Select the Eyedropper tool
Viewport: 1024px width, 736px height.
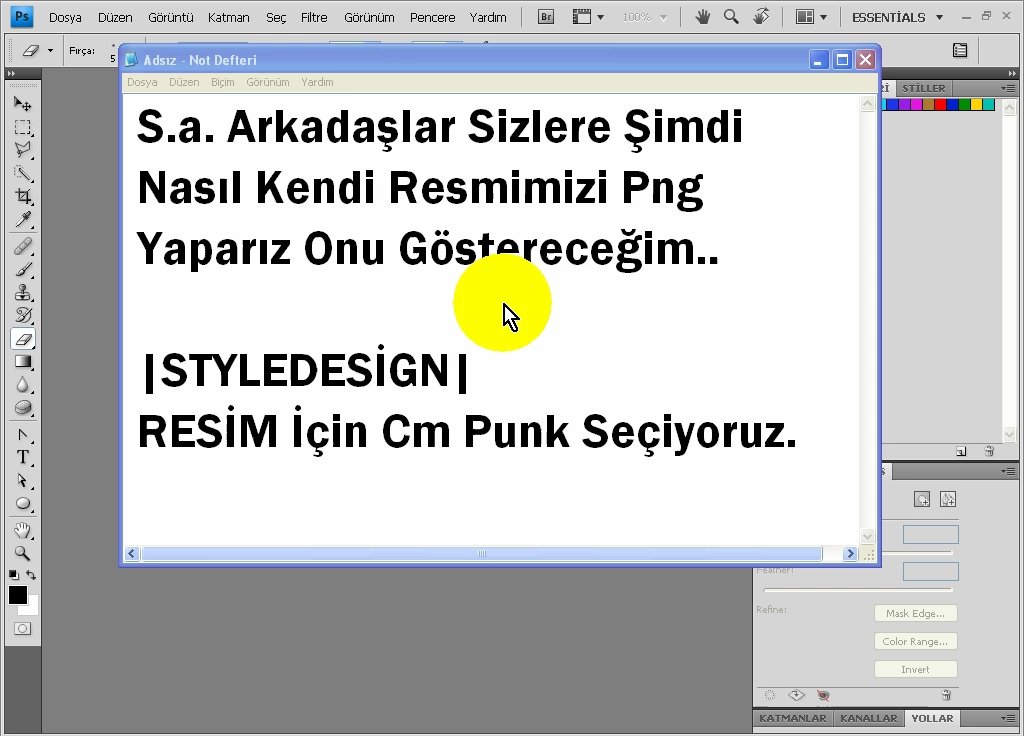[x=23, y=219]
